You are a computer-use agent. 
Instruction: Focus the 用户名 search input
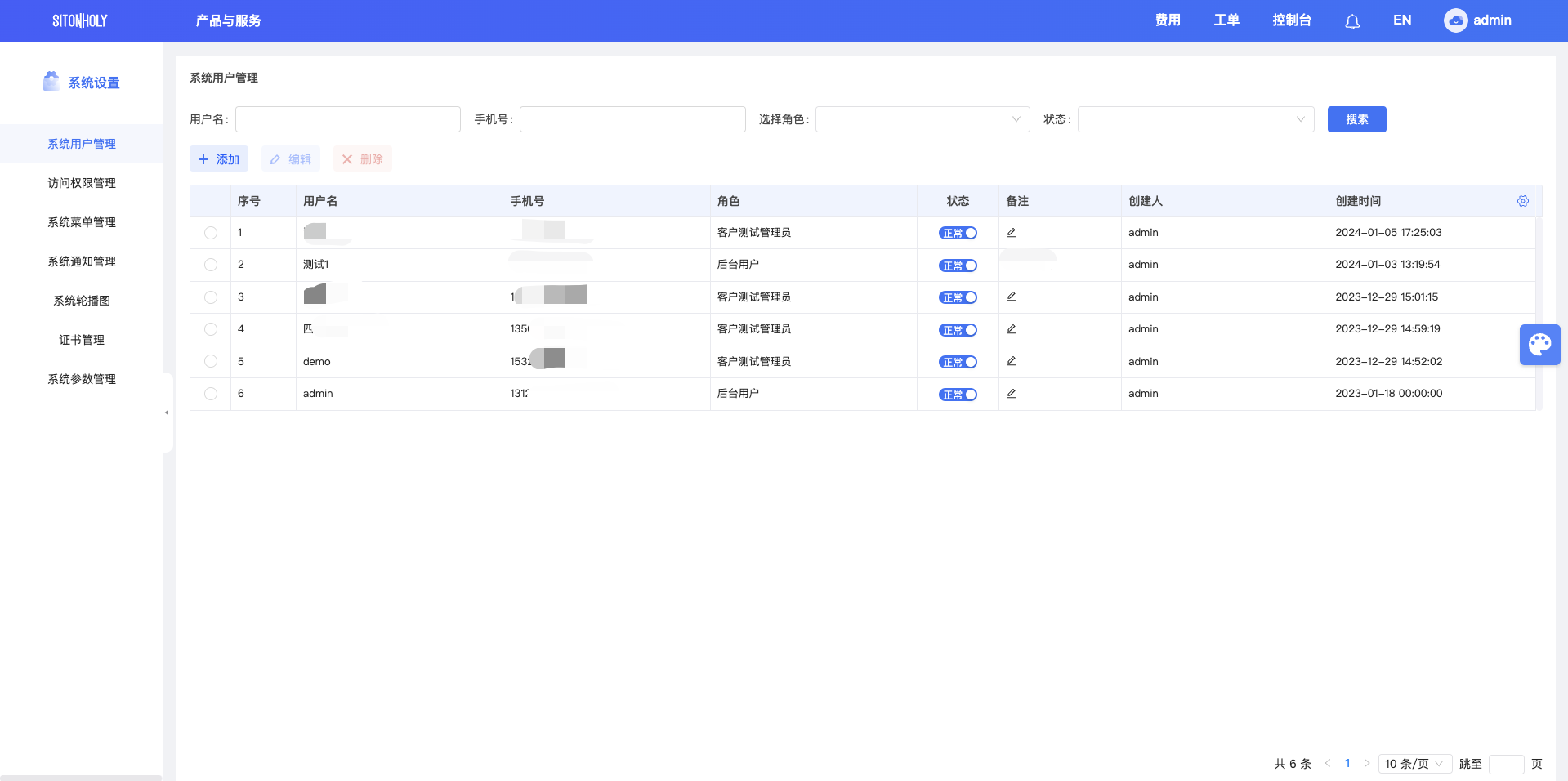pyautogui.click(x=348, y=119)
